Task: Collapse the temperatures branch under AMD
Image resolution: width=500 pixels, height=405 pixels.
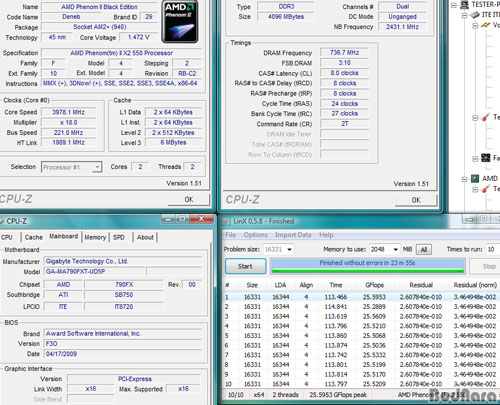Action: (475, 190)
